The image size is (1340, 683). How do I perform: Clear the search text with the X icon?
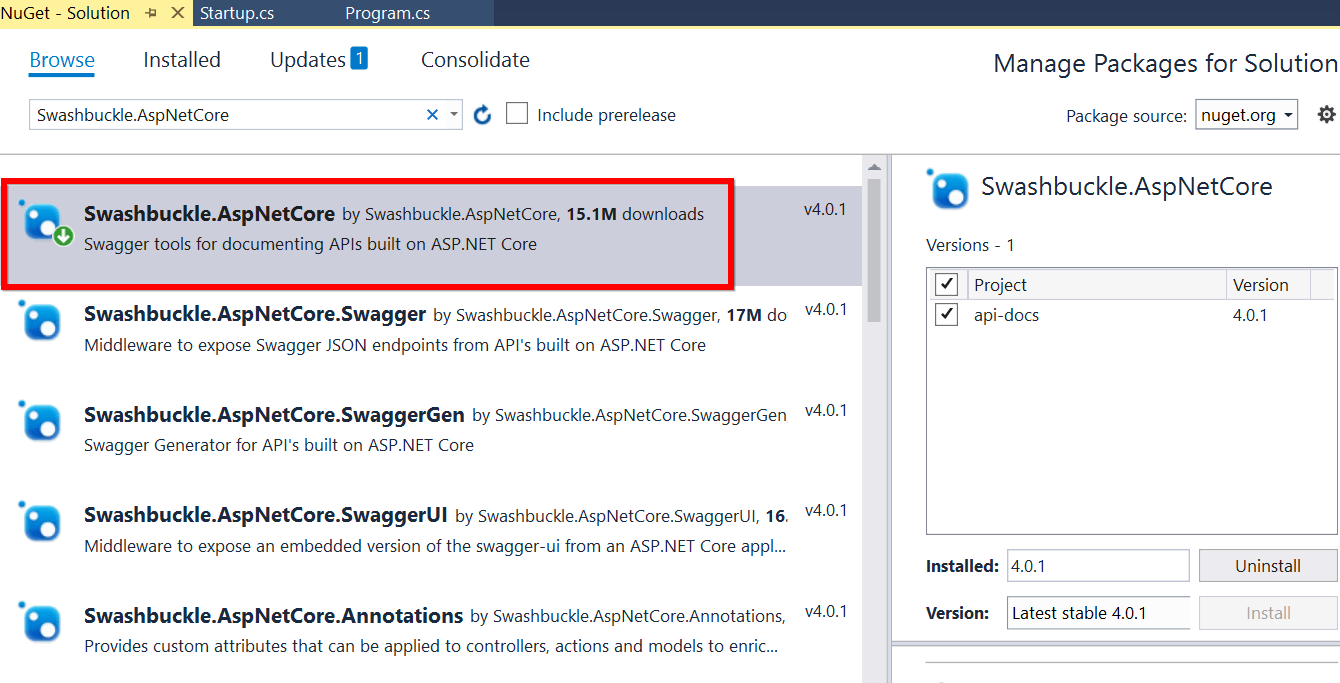(x=432, y=115)
